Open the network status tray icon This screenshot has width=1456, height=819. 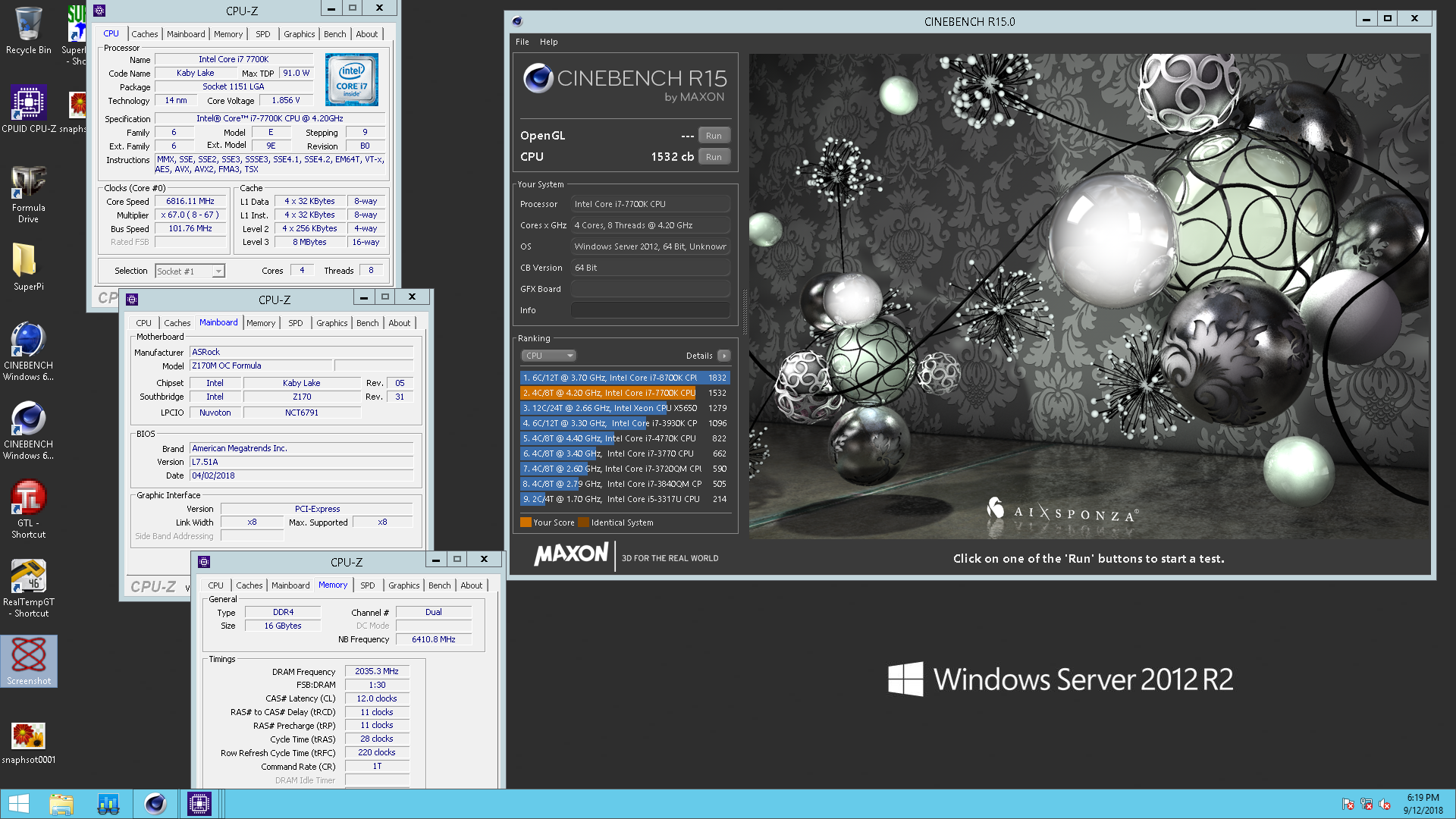(x=1367, y=804)
